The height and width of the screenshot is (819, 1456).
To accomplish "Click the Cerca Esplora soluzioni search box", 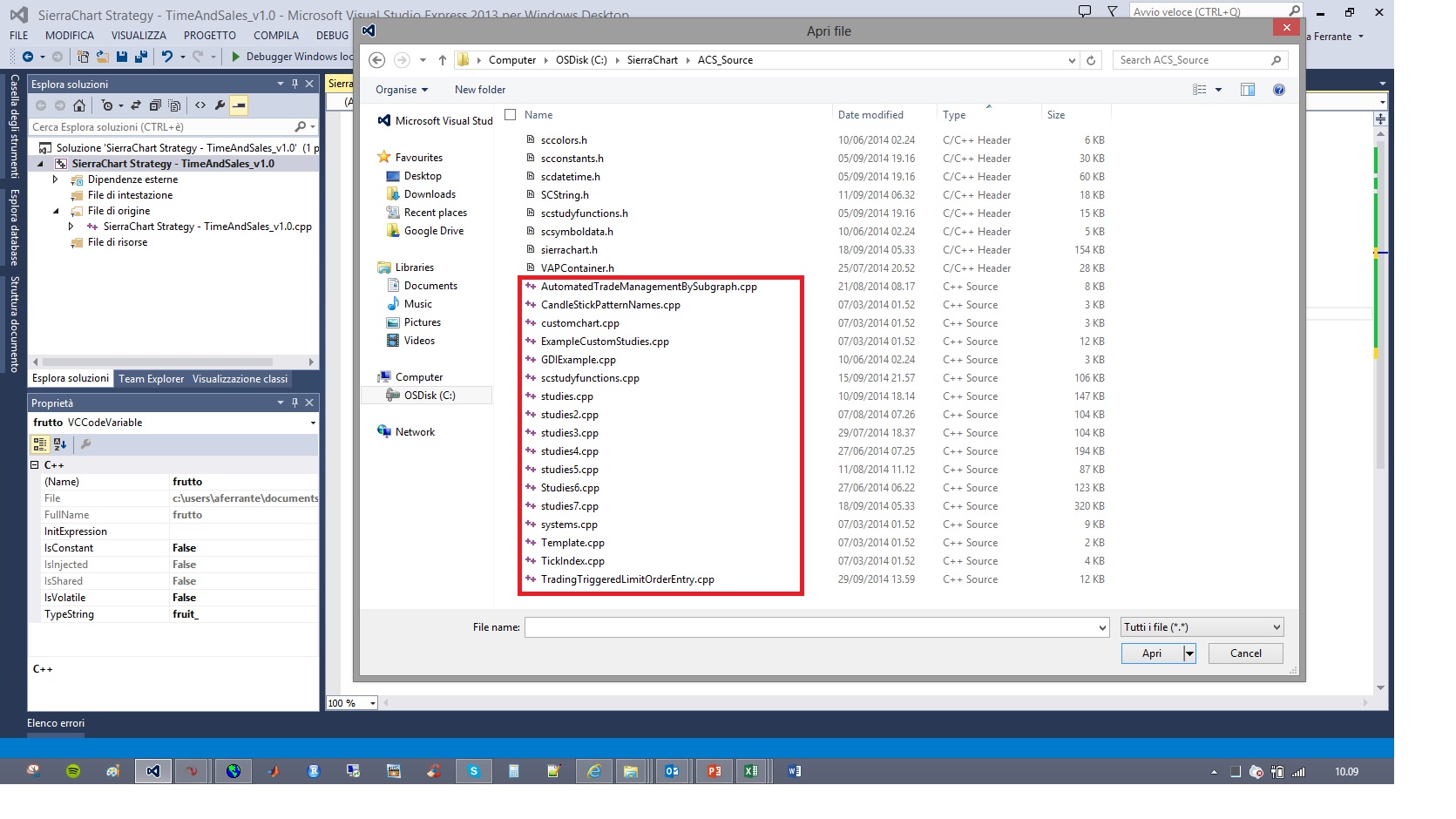I will [x=164, y=127].
